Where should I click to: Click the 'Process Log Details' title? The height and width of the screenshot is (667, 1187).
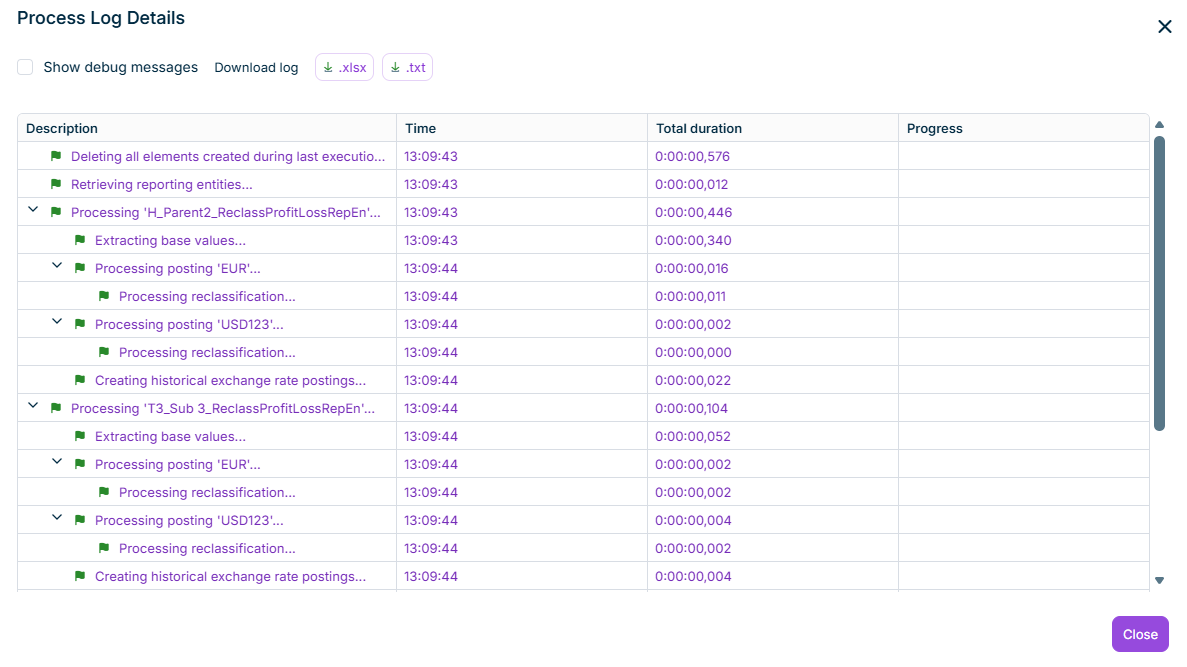pyautogui.click(x=101, y=18)
